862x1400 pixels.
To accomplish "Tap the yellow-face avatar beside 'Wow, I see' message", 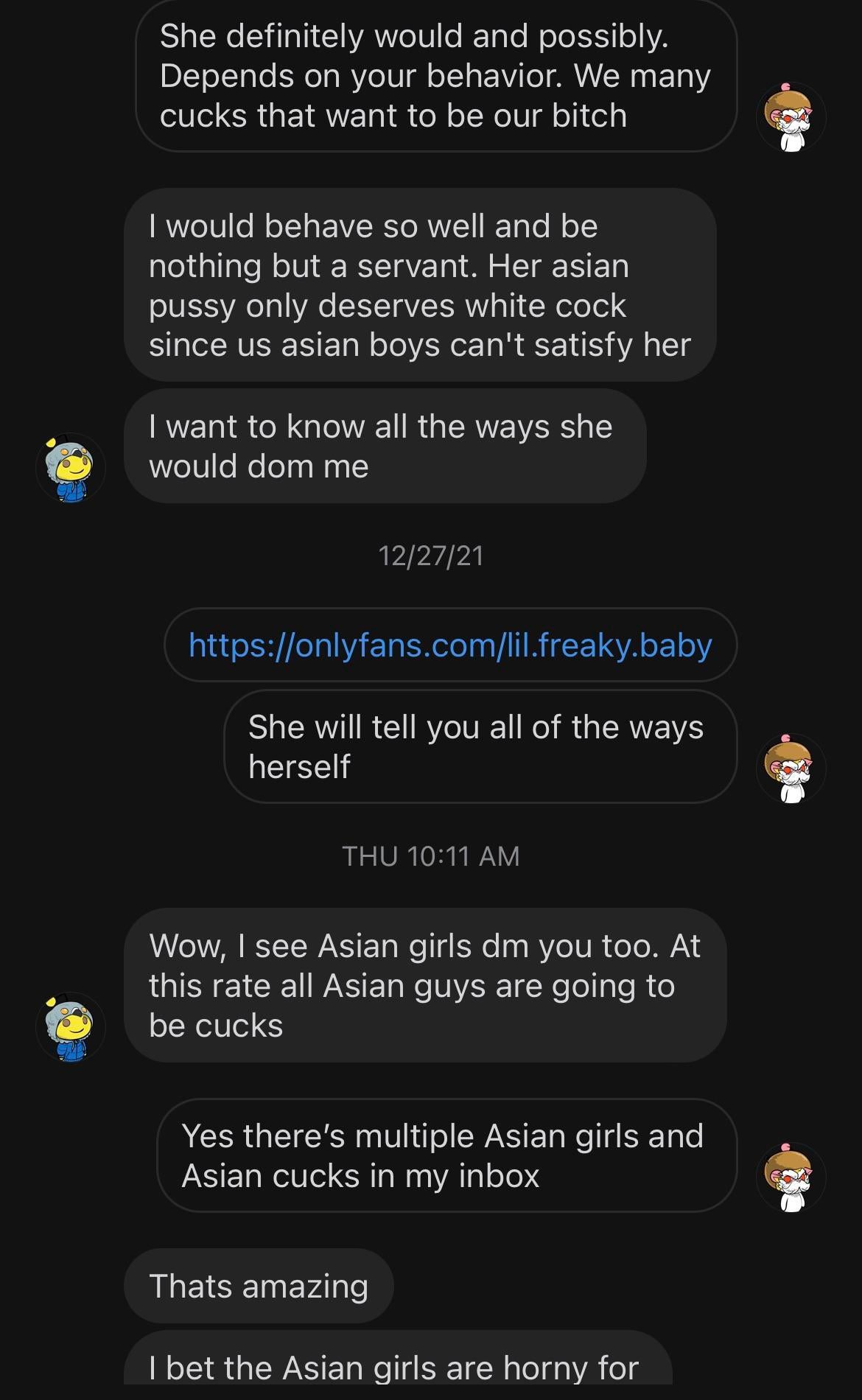I will click(x=71, y=1026).
